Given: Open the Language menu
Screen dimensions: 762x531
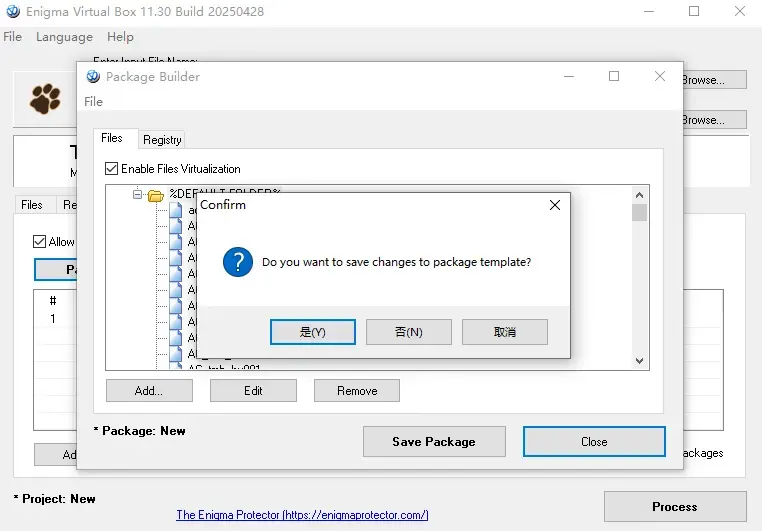Looking at the screenshot, I should click(x=64, y=37).
